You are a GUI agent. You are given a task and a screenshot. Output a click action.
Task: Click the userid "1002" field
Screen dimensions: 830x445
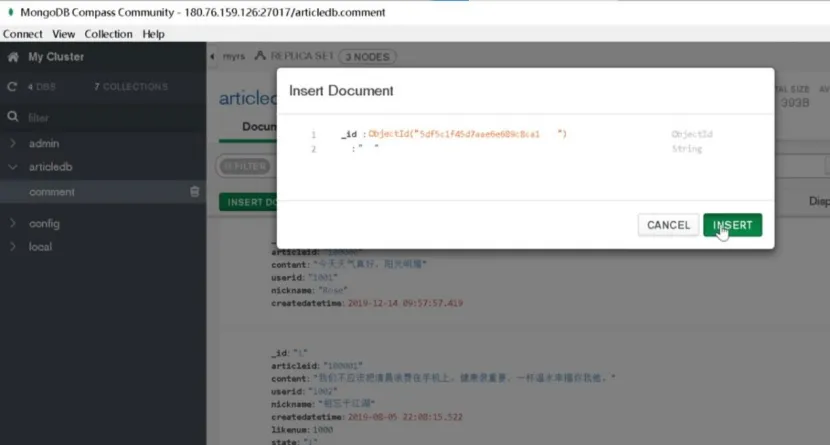pos(304,392)
